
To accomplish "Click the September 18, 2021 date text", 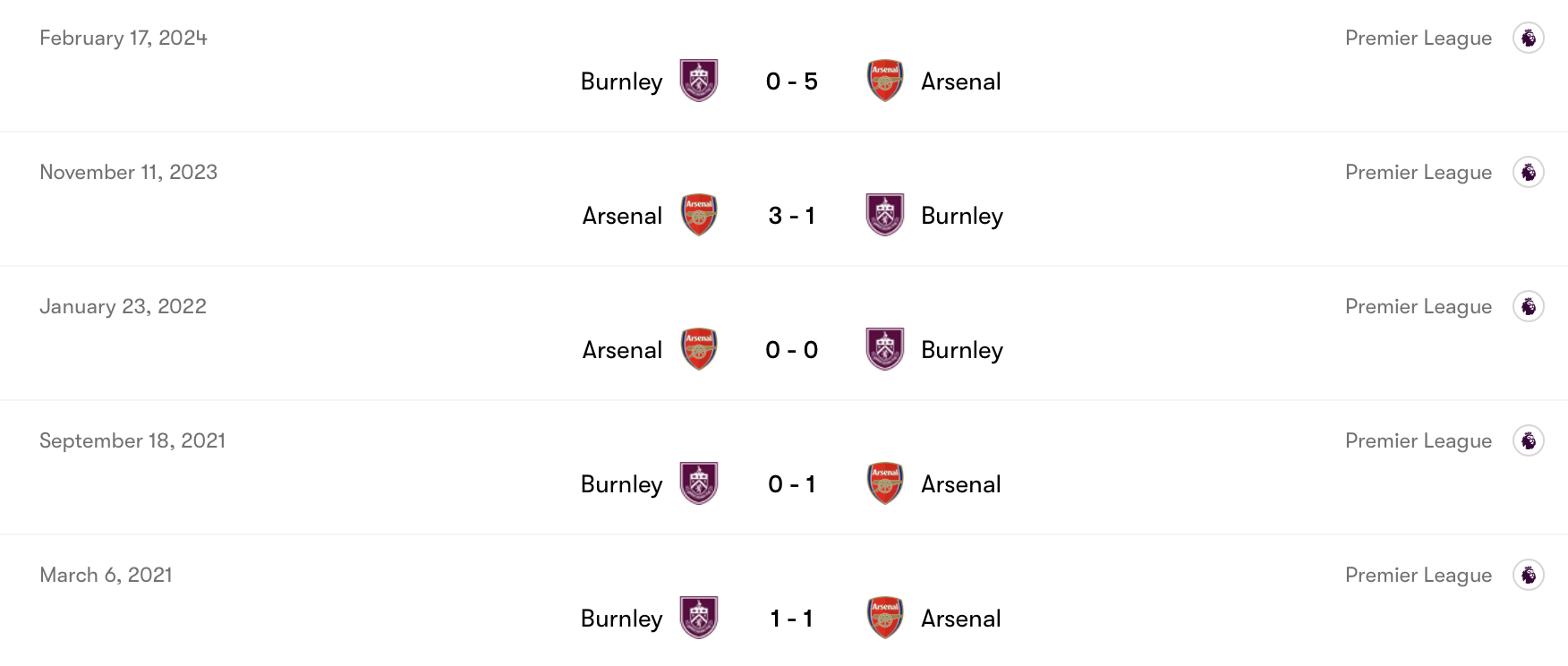I will [132, 440].
